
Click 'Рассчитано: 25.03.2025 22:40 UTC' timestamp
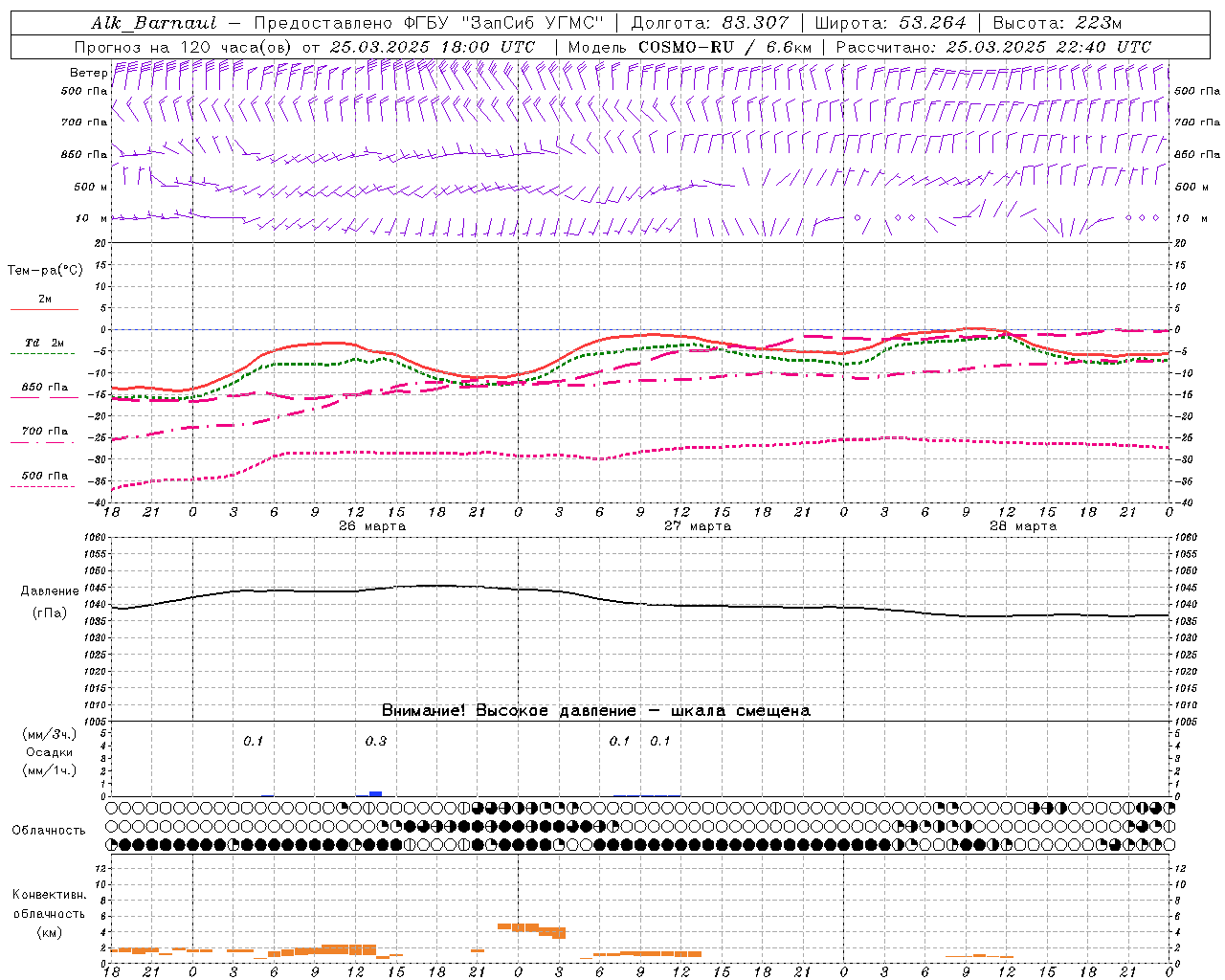(993, 47)
